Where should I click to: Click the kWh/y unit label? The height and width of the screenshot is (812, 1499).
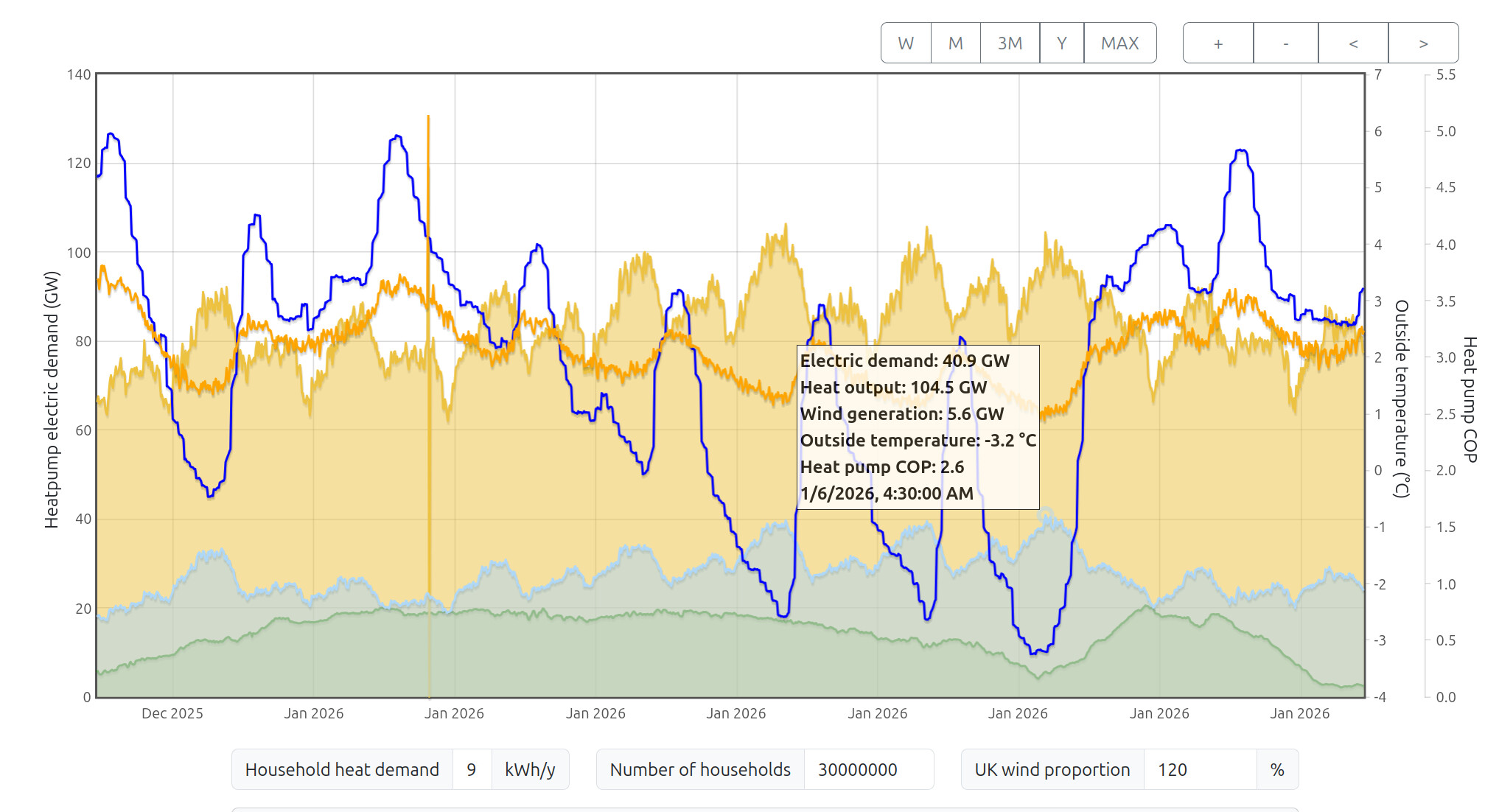pyautogui.click(x=529, y=770)
